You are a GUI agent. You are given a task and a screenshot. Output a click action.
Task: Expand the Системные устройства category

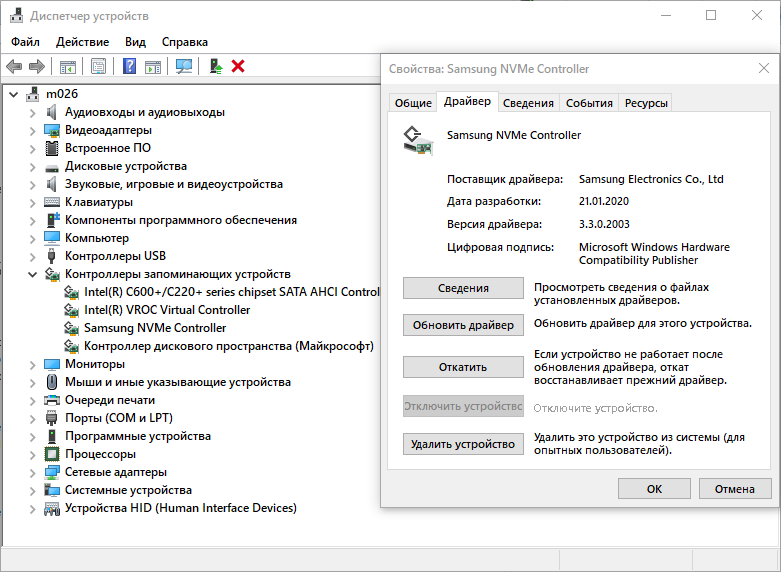coord(32,490)
